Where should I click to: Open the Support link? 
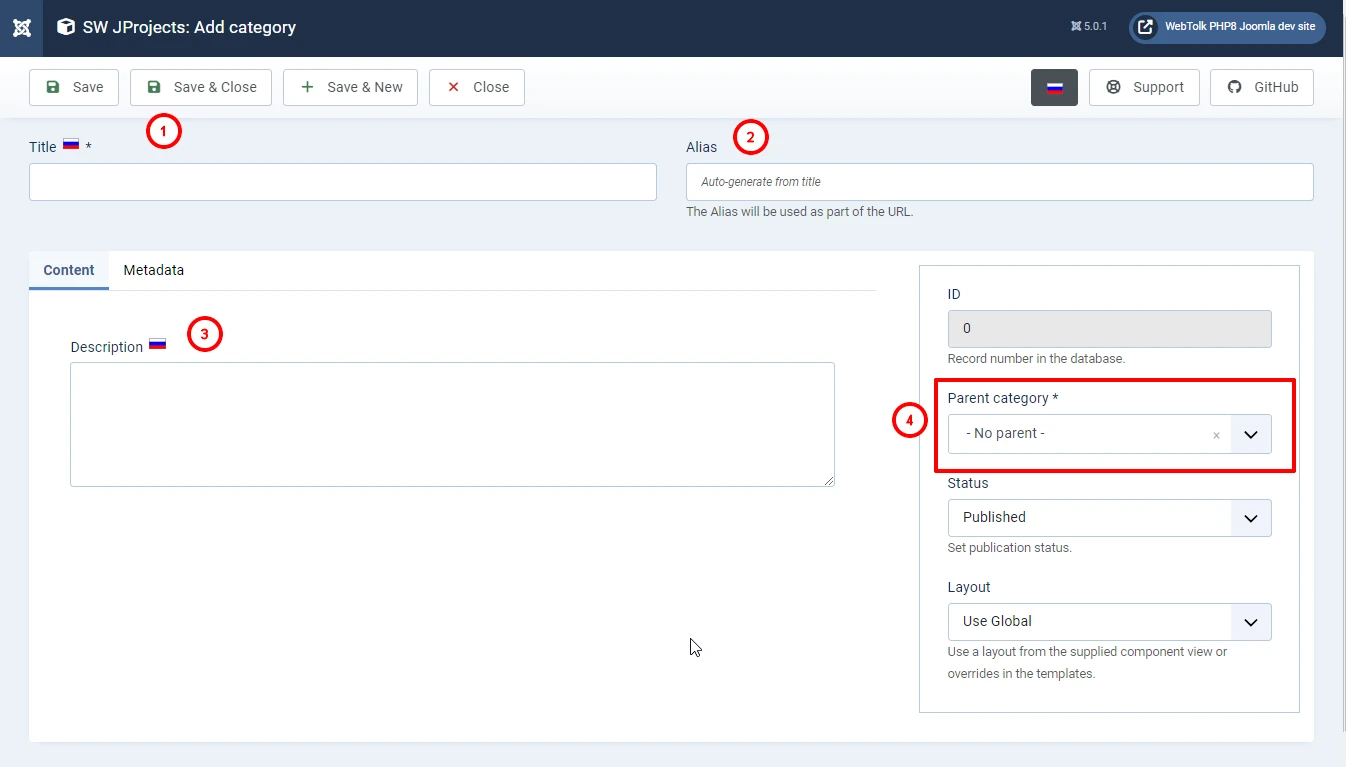[x=1144, y=87]
